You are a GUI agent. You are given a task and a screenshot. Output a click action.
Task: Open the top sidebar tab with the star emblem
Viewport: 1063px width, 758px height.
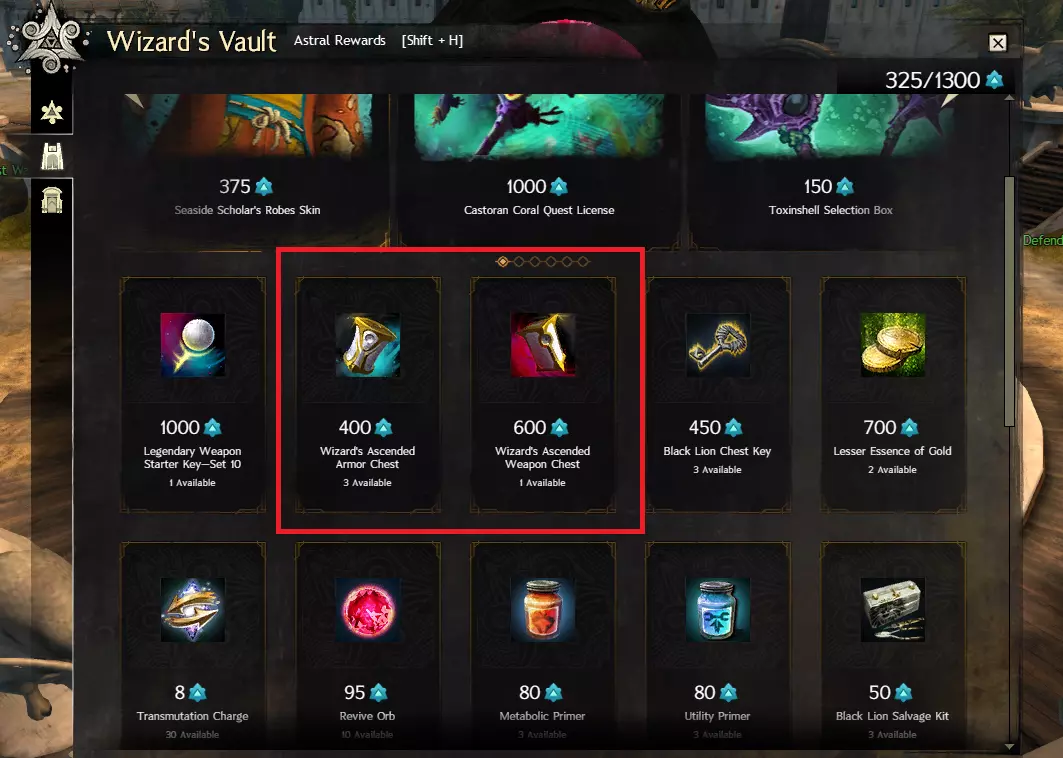coord(52,111)
